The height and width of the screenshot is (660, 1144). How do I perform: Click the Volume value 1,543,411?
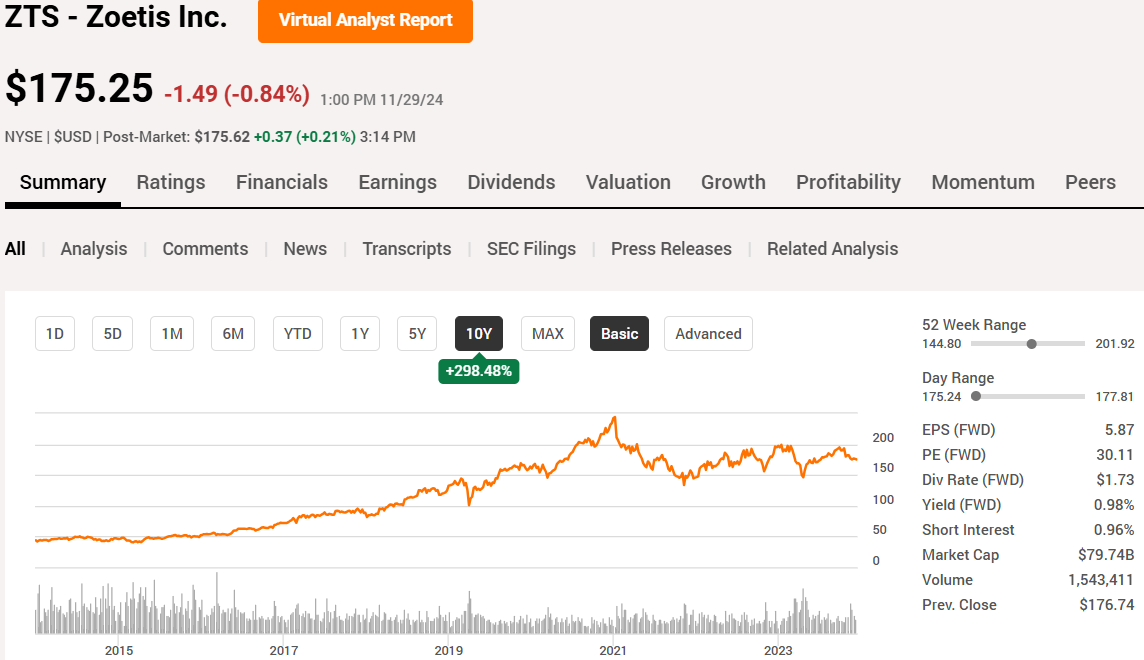[x=1101, y=580]
